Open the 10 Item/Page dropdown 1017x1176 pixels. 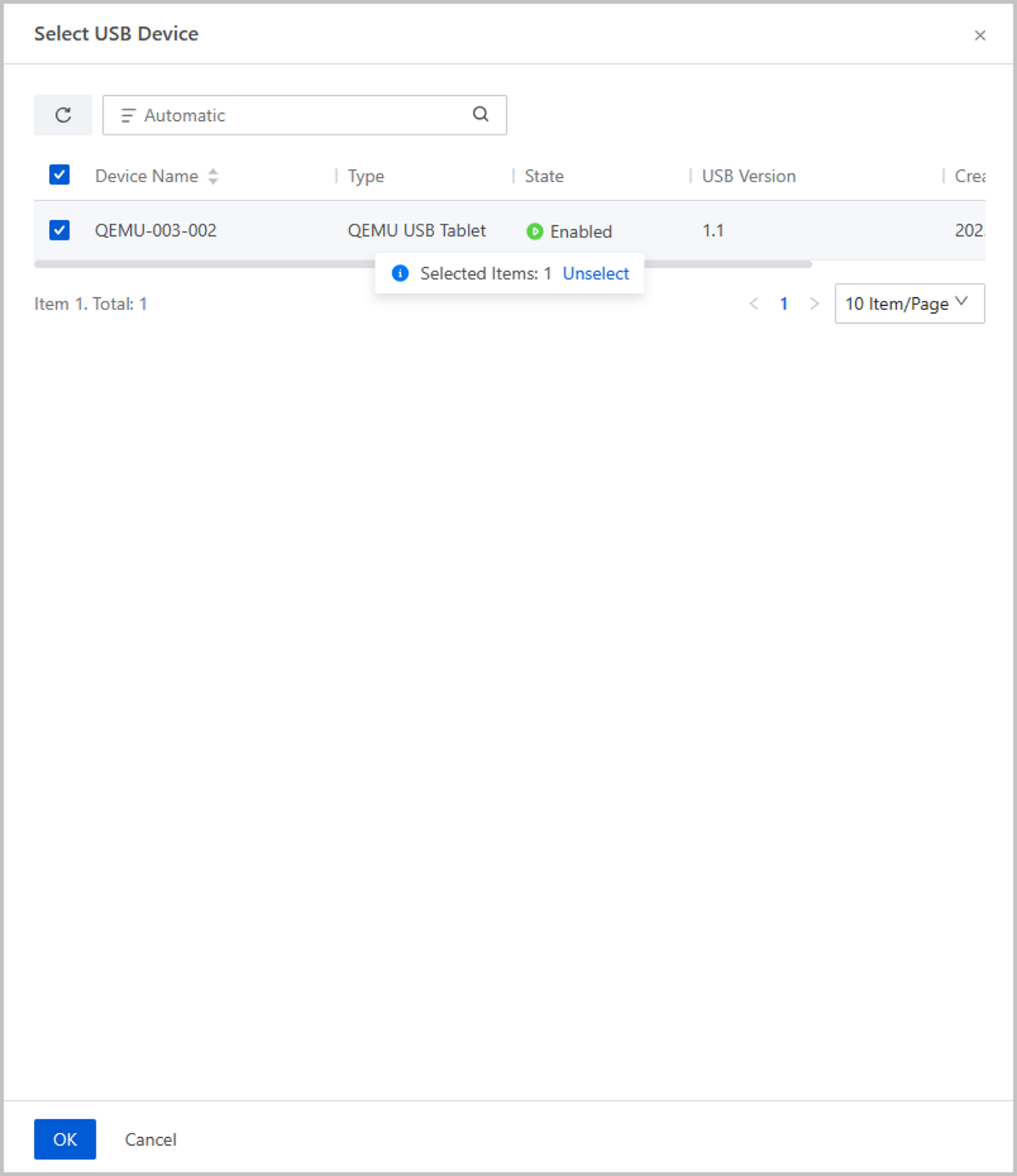tap(909, 303)
